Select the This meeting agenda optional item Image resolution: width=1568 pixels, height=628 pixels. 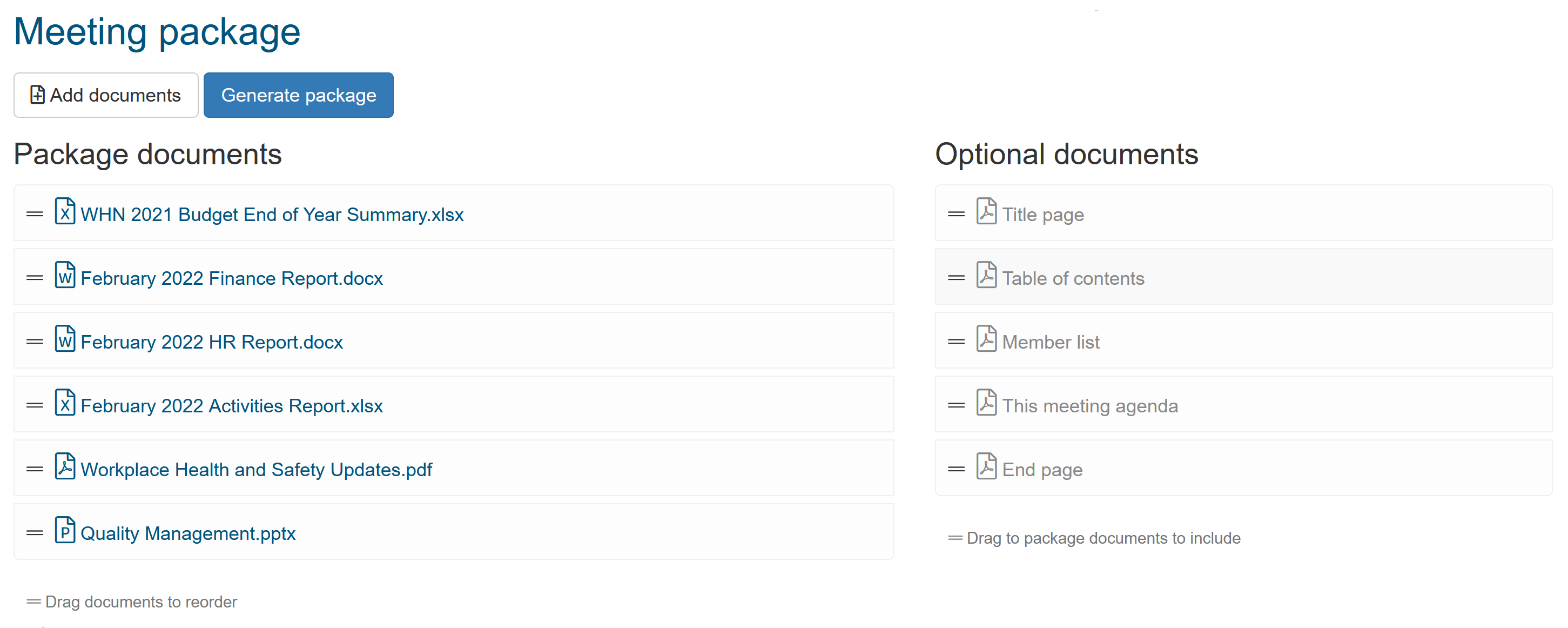(x=1089, y=406)
